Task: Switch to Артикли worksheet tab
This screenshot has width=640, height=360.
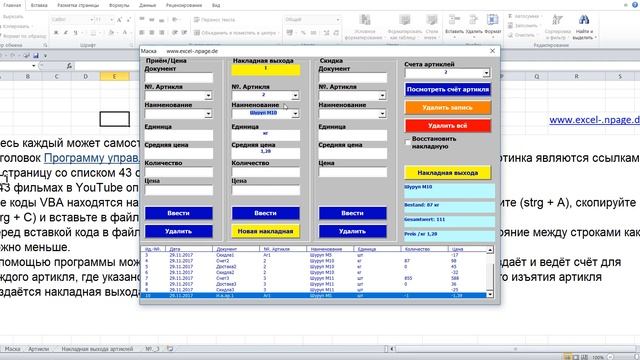Action: pyautogui.click(x=39, y=349)
